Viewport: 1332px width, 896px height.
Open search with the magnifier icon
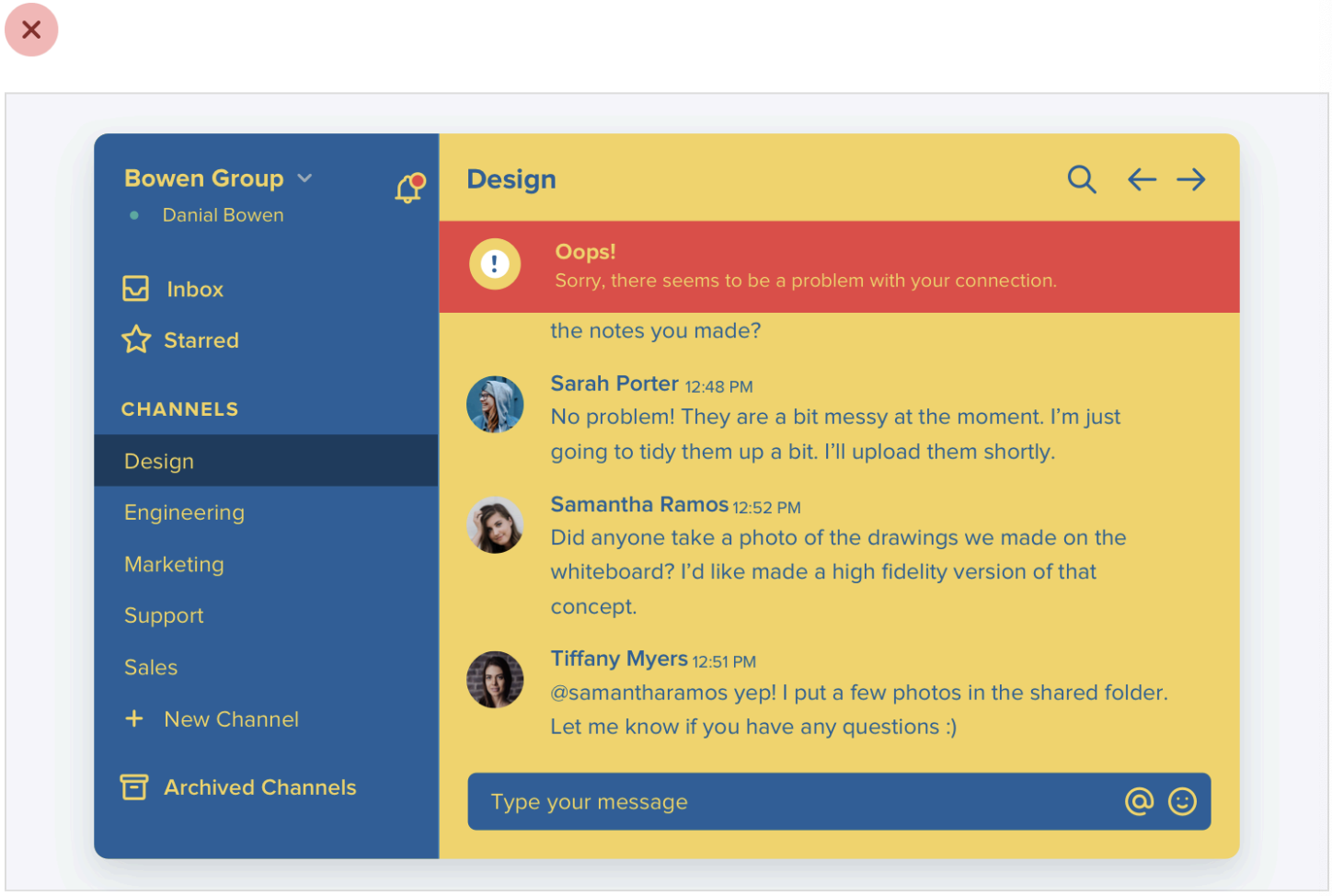click(x=1081, y=179)
